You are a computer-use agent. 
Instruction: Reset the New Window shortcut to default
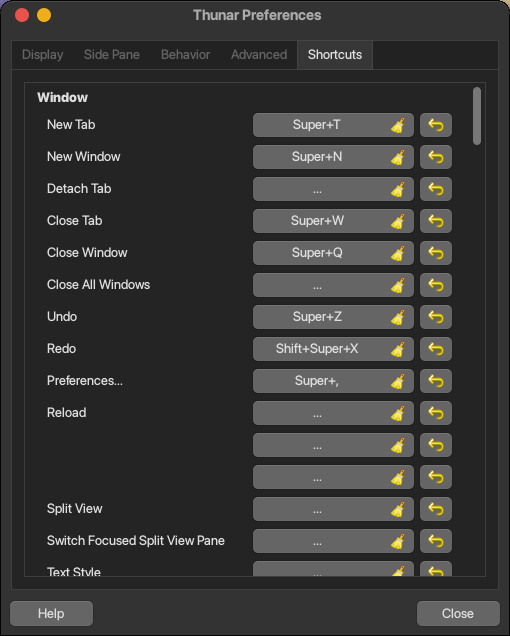(x=436, y=157)
